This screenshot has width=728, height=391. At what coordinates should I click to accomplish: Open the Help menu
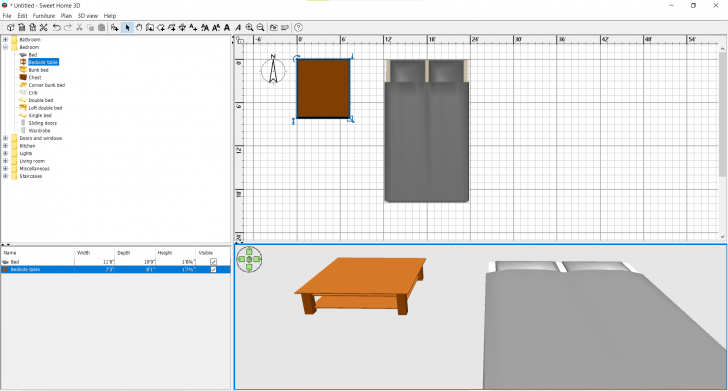[110, 16]
